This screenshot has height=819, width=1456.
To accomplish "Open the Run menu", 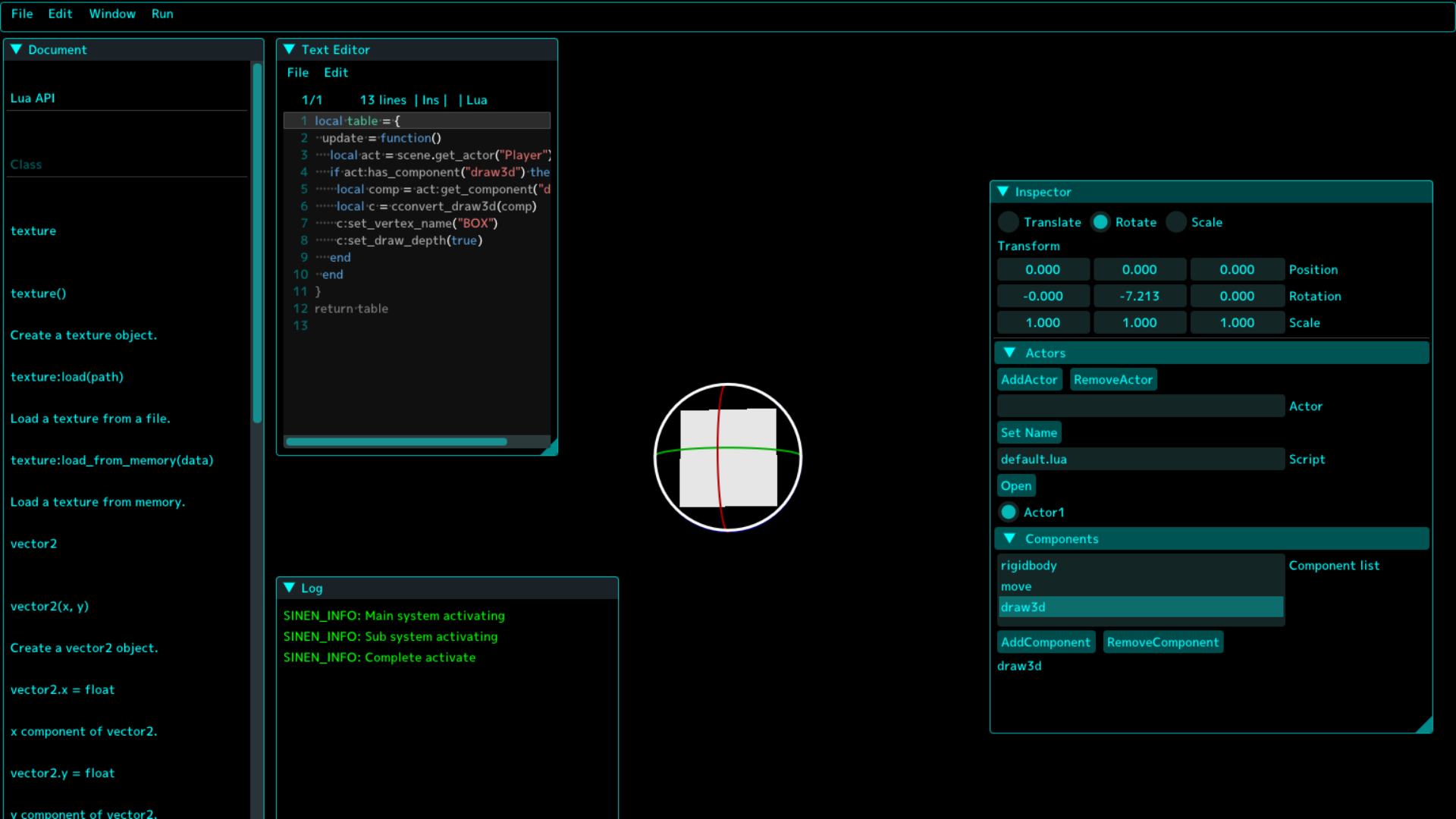I will tap(162, 14).
